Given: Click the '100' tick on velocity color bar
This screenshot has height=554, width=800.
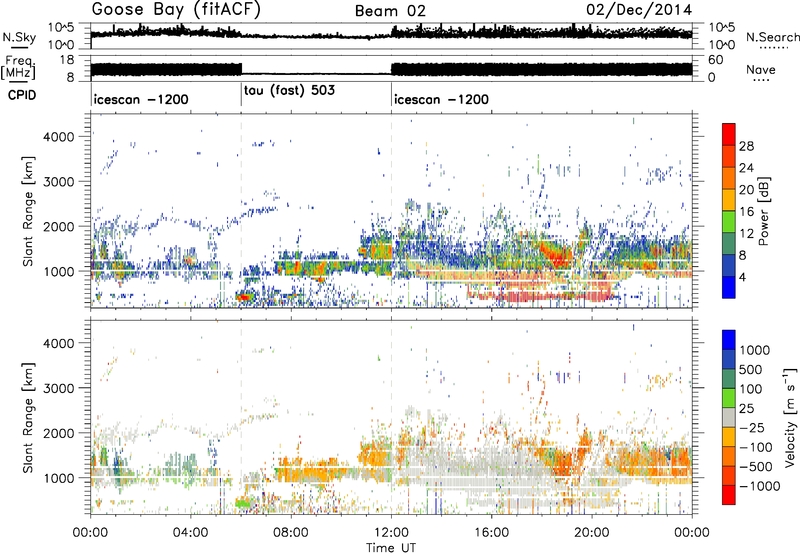Looking at the screenshot, I should (x=751, y=389).
